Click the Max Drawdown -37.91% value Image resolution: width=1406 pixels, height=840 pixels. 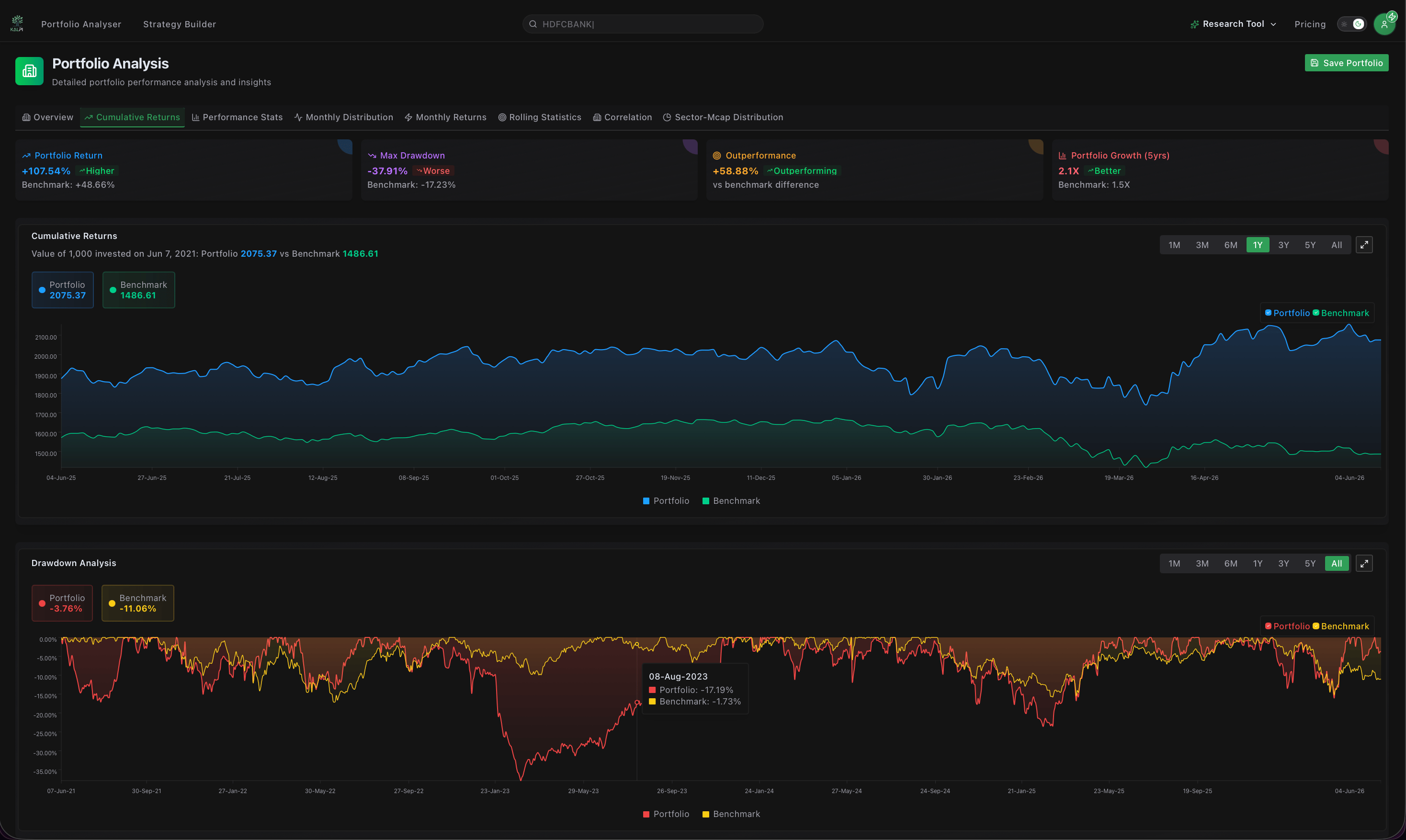(x=387, y=170)
